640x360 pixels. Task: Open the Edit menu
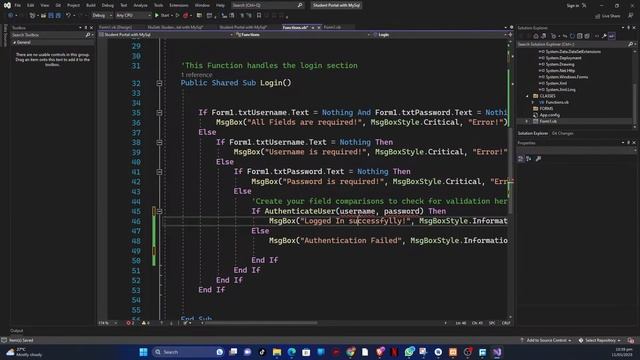[31, 5]
